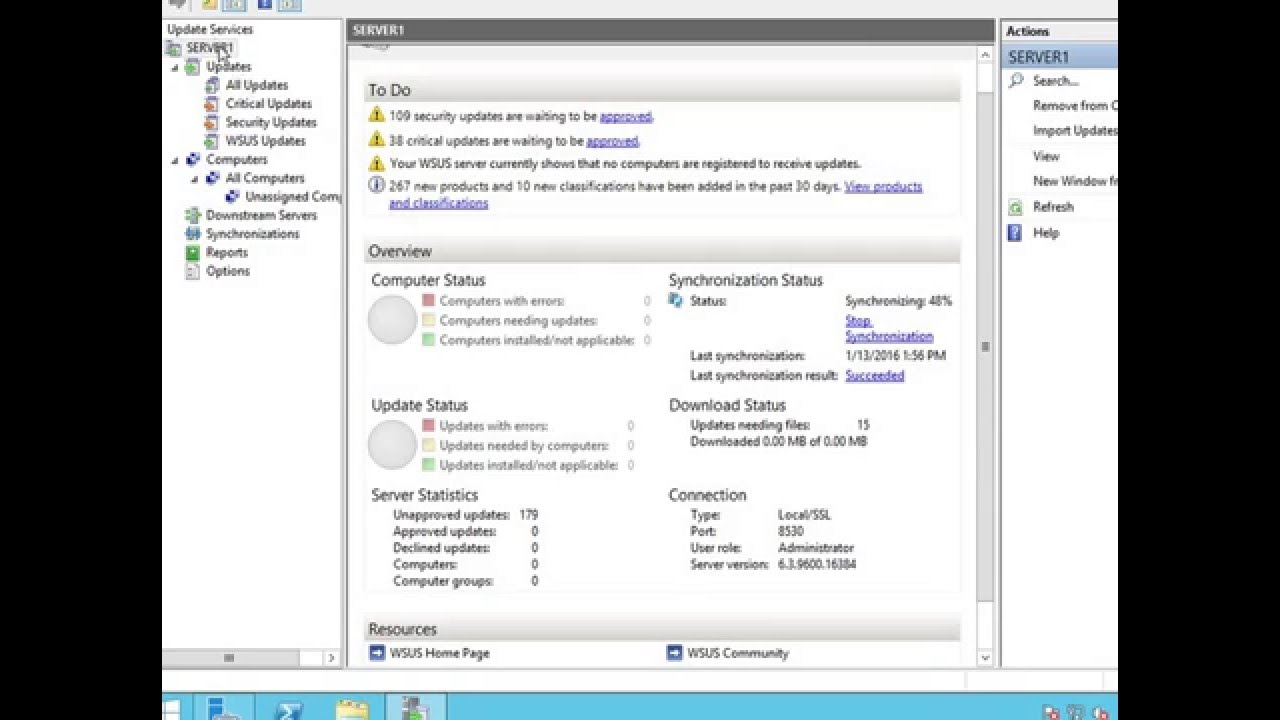Collapse the Updates tree node
The width and height of the screenshot is (1280, 720).
point(175,68)
